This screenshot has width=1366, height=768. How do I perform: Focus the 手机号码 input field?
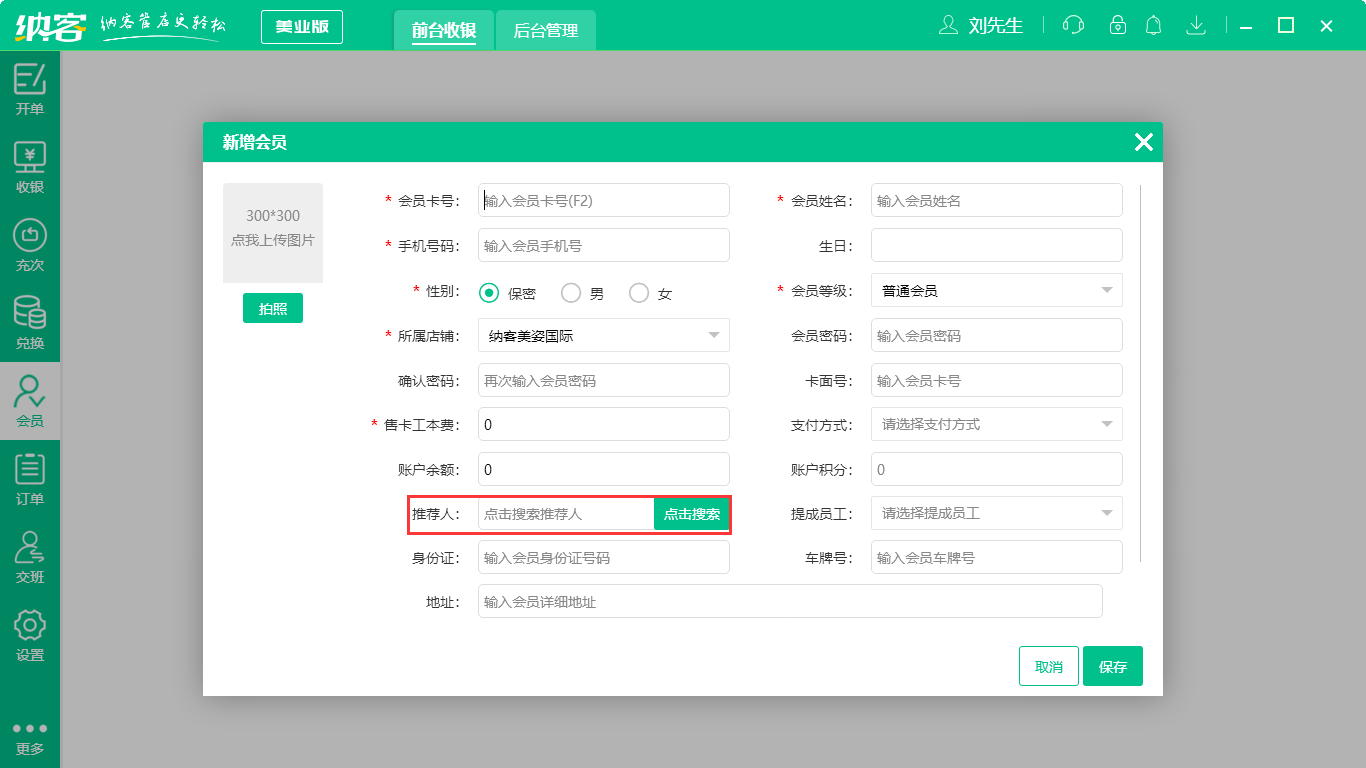click(604, 245)
